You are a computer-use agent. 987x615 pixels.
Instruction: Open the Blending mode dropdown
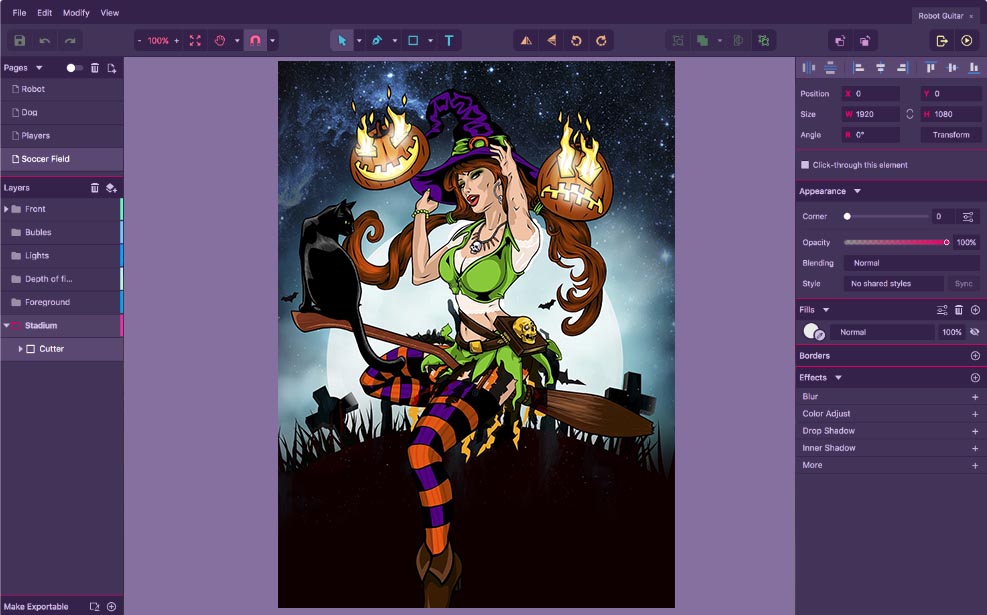(x=911, y=263)
